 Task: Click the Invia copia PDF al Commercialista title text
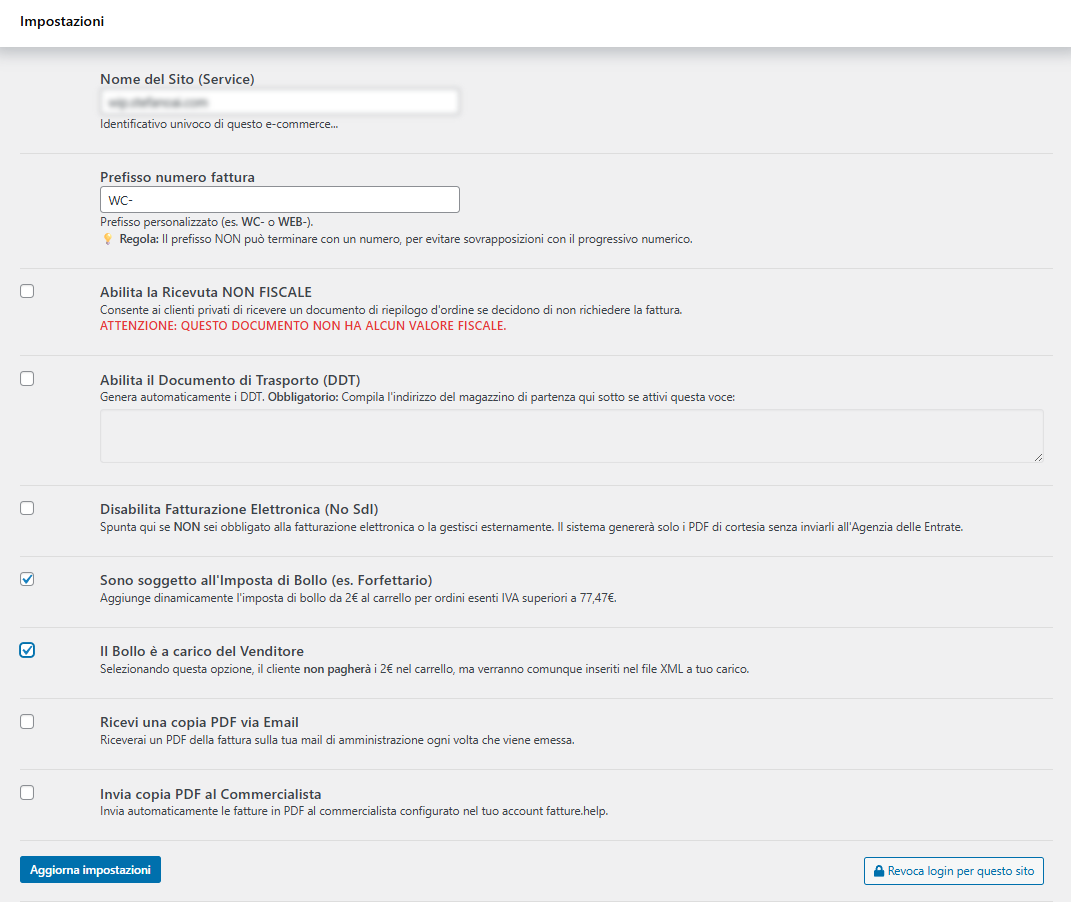point(210,794)
